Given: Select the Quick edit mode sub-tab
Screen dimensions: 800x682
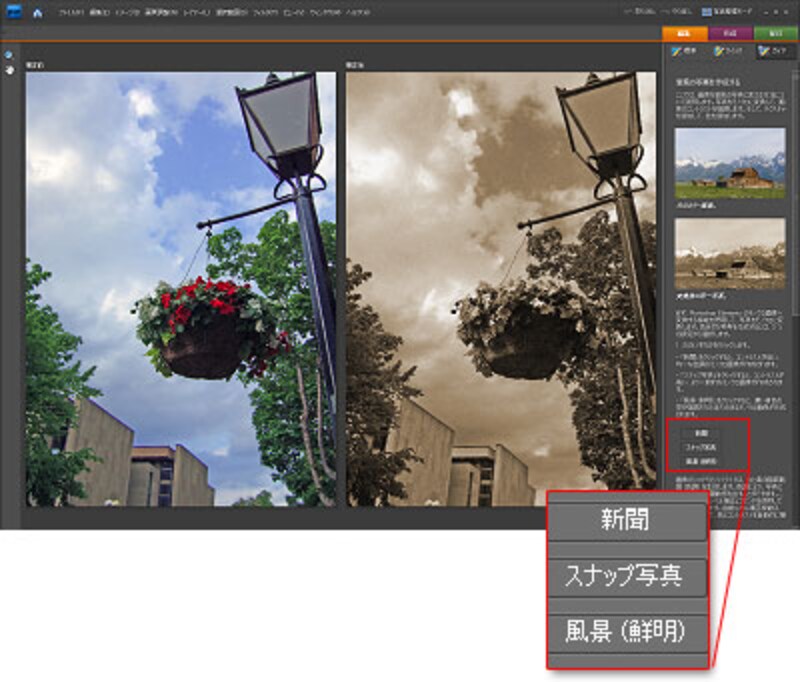Looking at the screenshot, I should (731, 51).
